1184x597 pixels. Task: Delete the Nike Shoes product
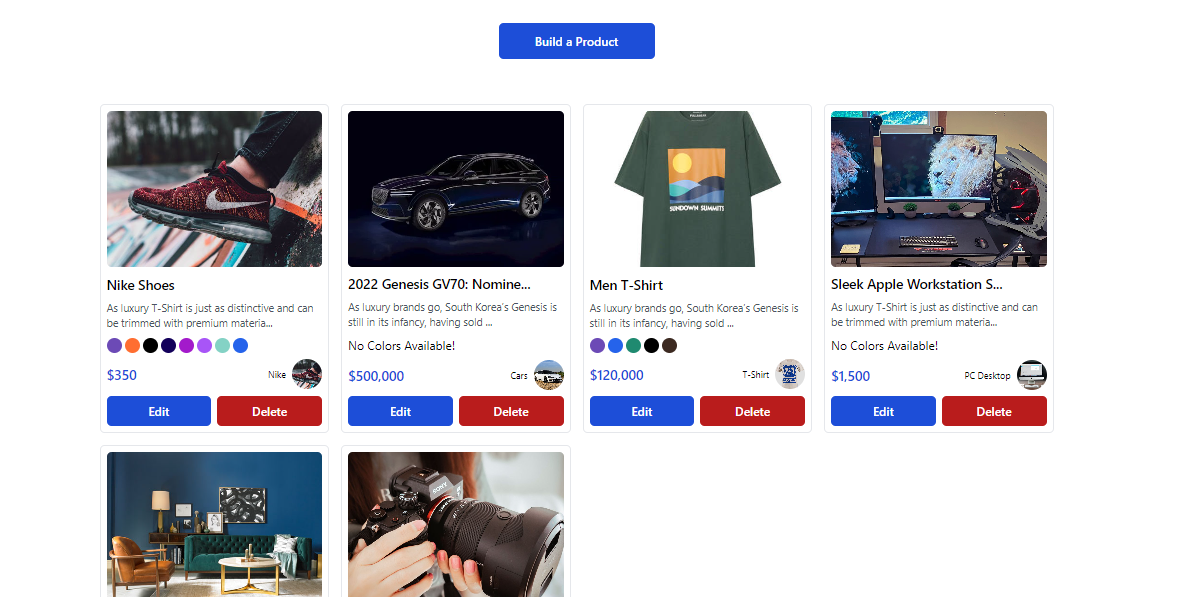[x=269, y=411]
